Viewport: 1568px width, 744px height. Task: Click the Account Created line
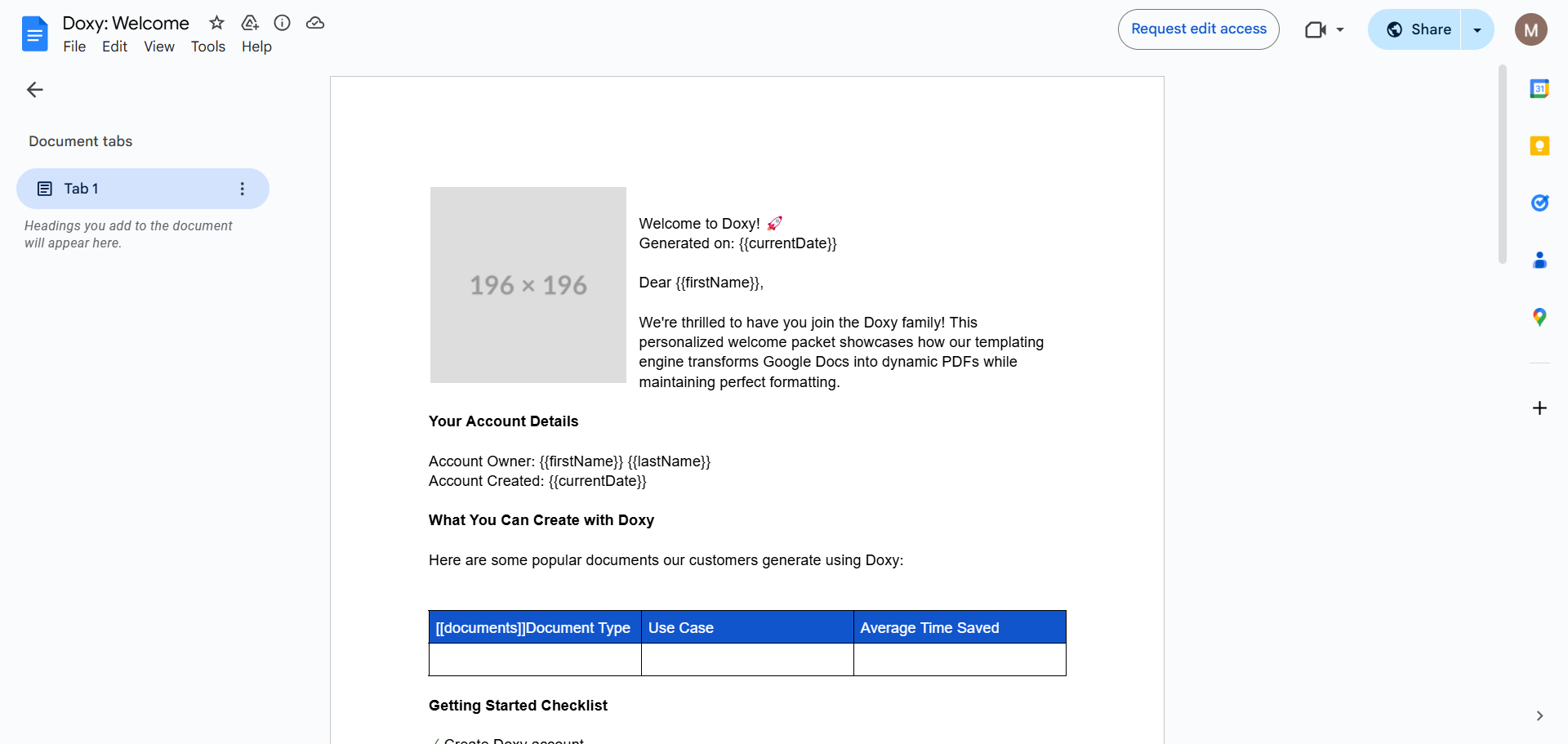(537, 481)
